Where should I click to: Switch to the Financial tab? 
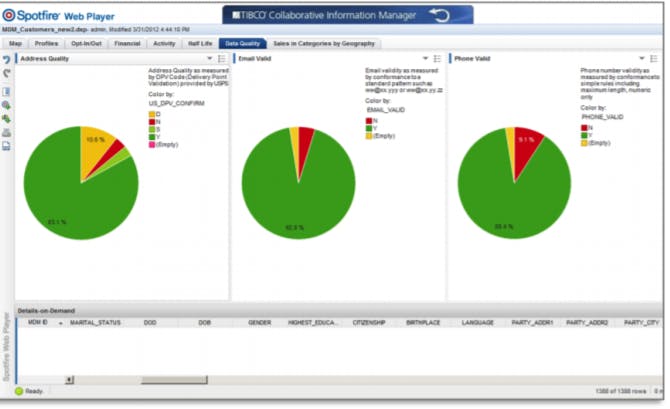(127, 44)
